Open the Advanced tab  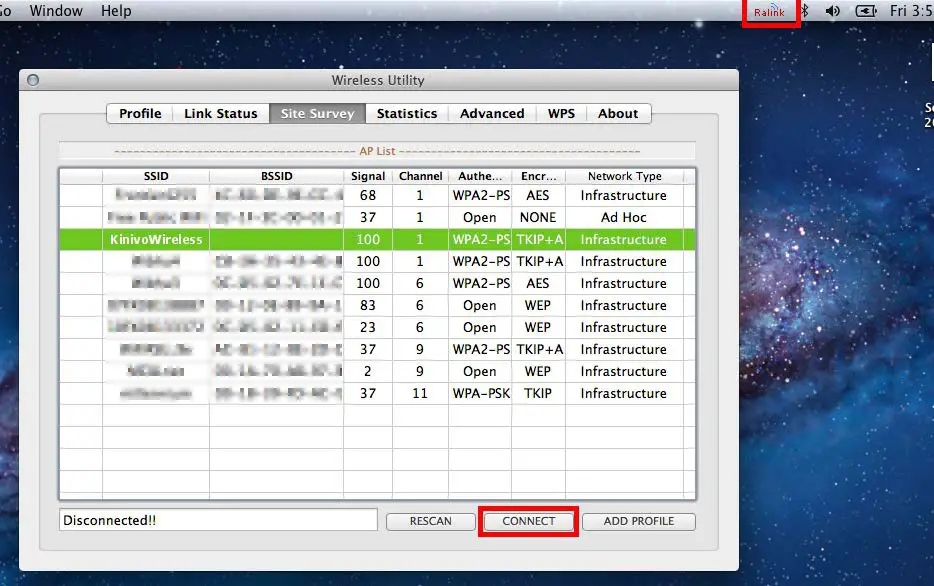tap(492, 113)
